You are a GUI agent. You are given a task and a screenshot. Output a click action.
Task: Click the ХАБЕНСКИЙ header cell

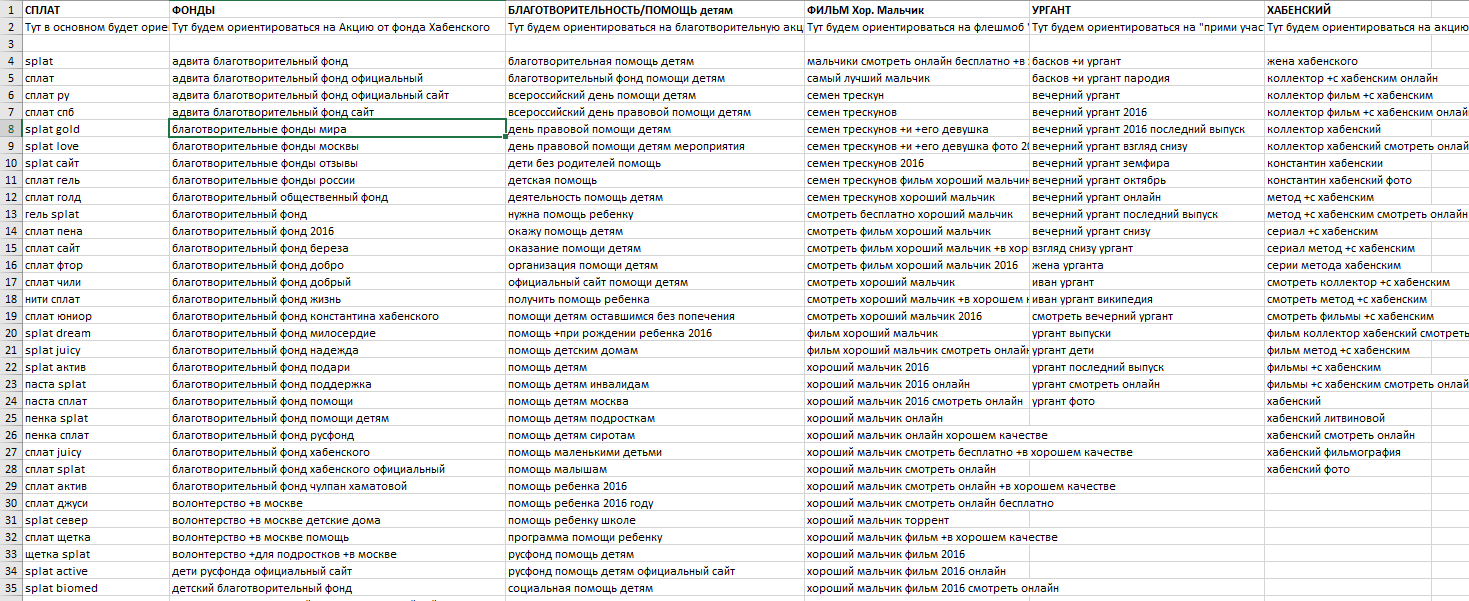click(1366, 10)
